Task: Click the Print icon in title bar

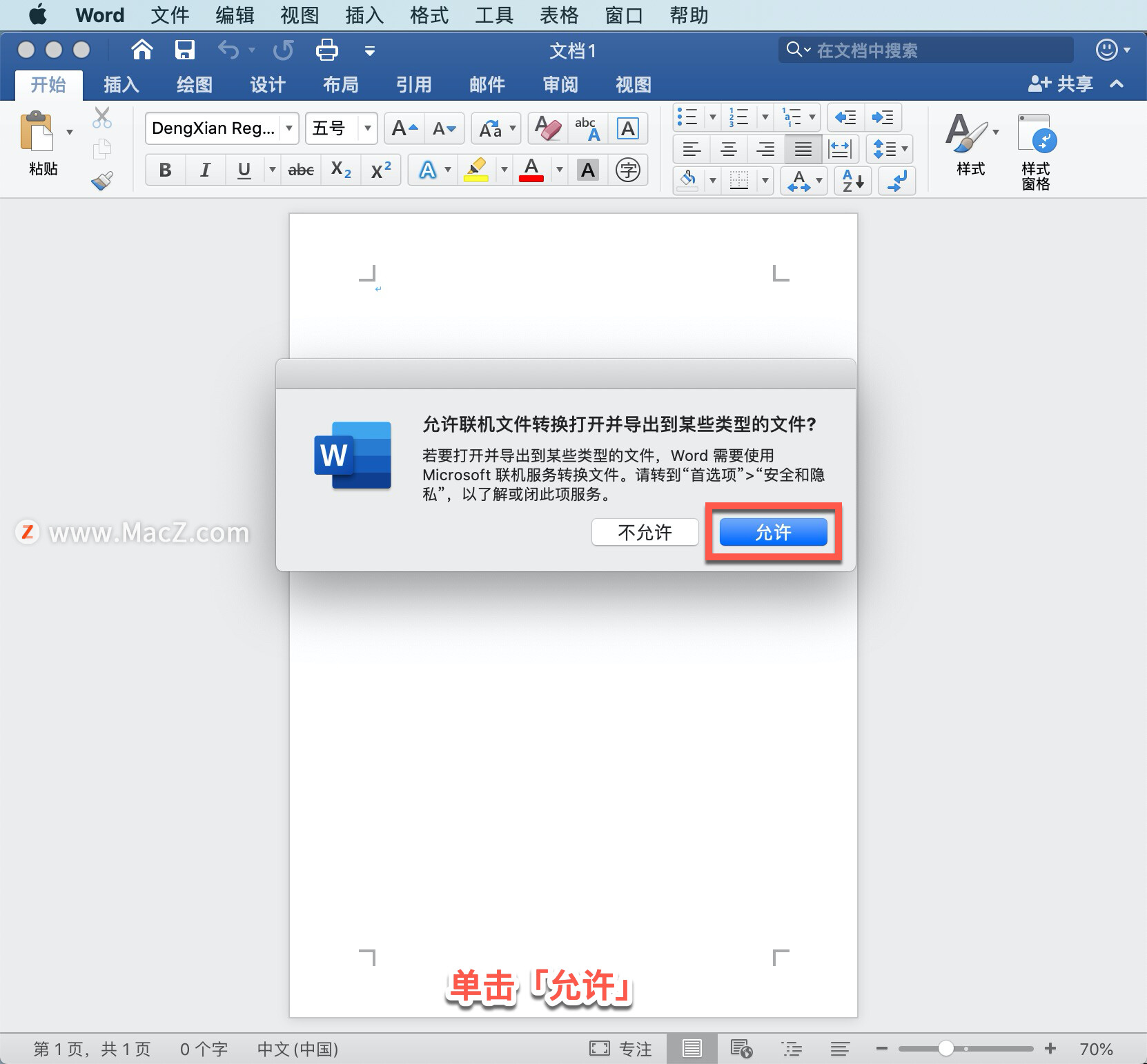Action: pyautogui.click(x=326, y=50)
